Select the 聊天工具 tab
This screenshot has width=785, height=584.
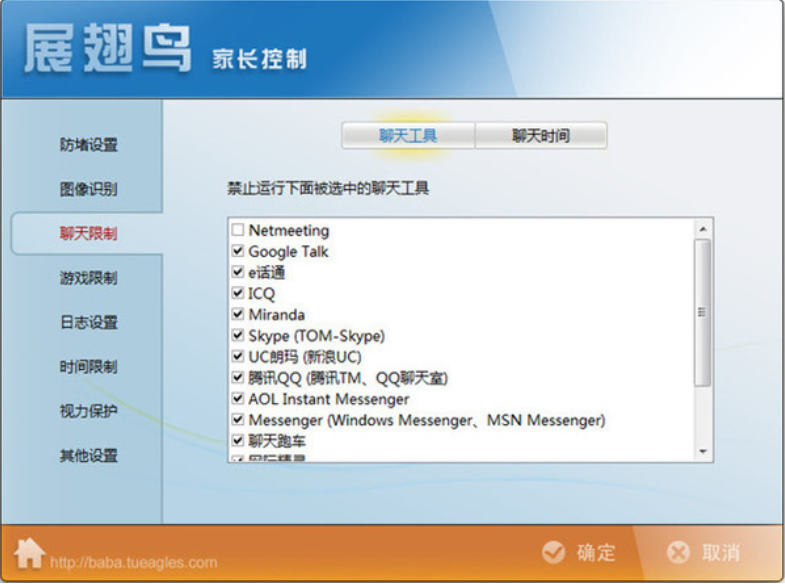click(x=408, y=136)
